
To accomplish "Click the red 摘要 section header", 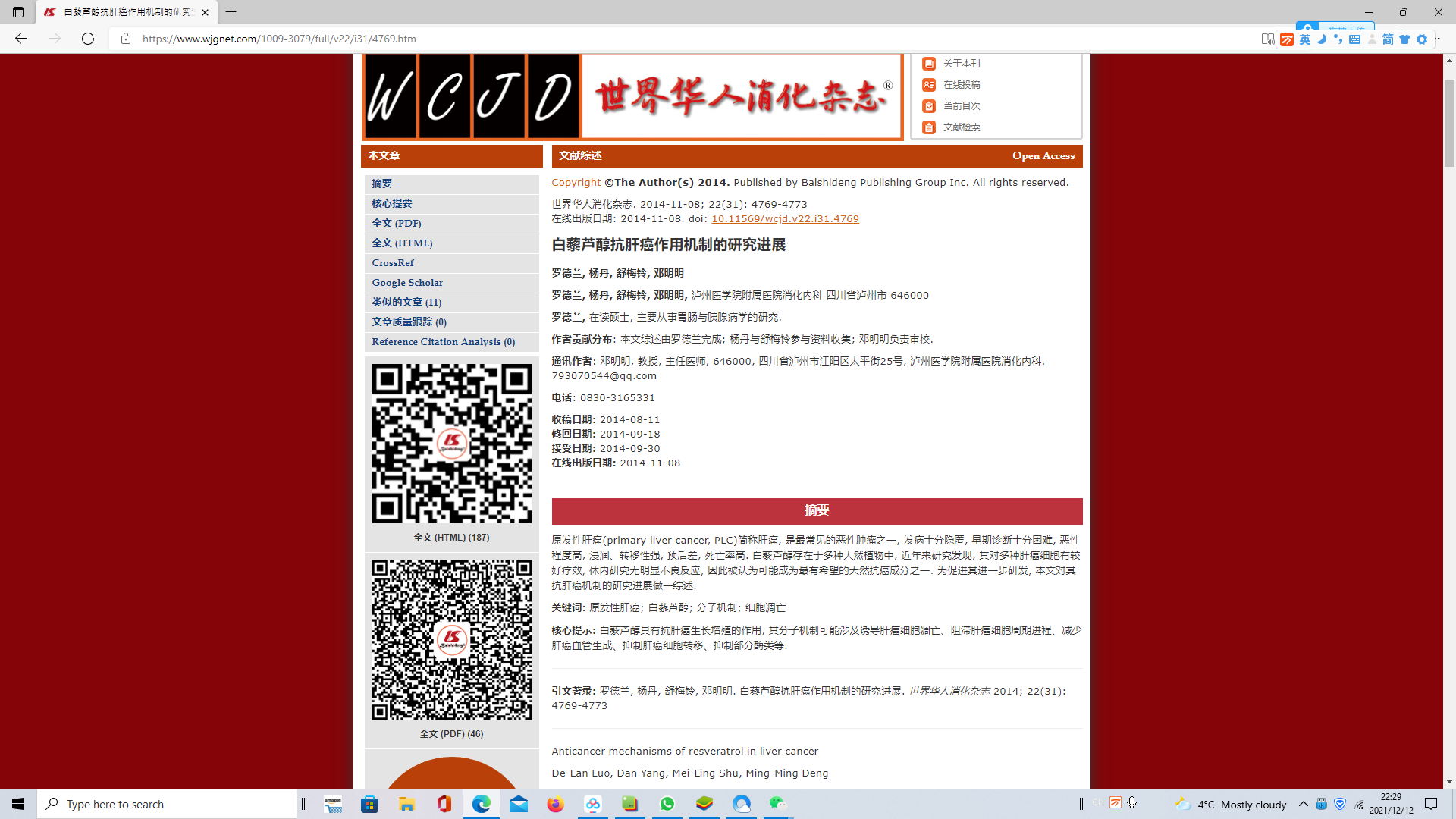I will (x=817, y=510).
